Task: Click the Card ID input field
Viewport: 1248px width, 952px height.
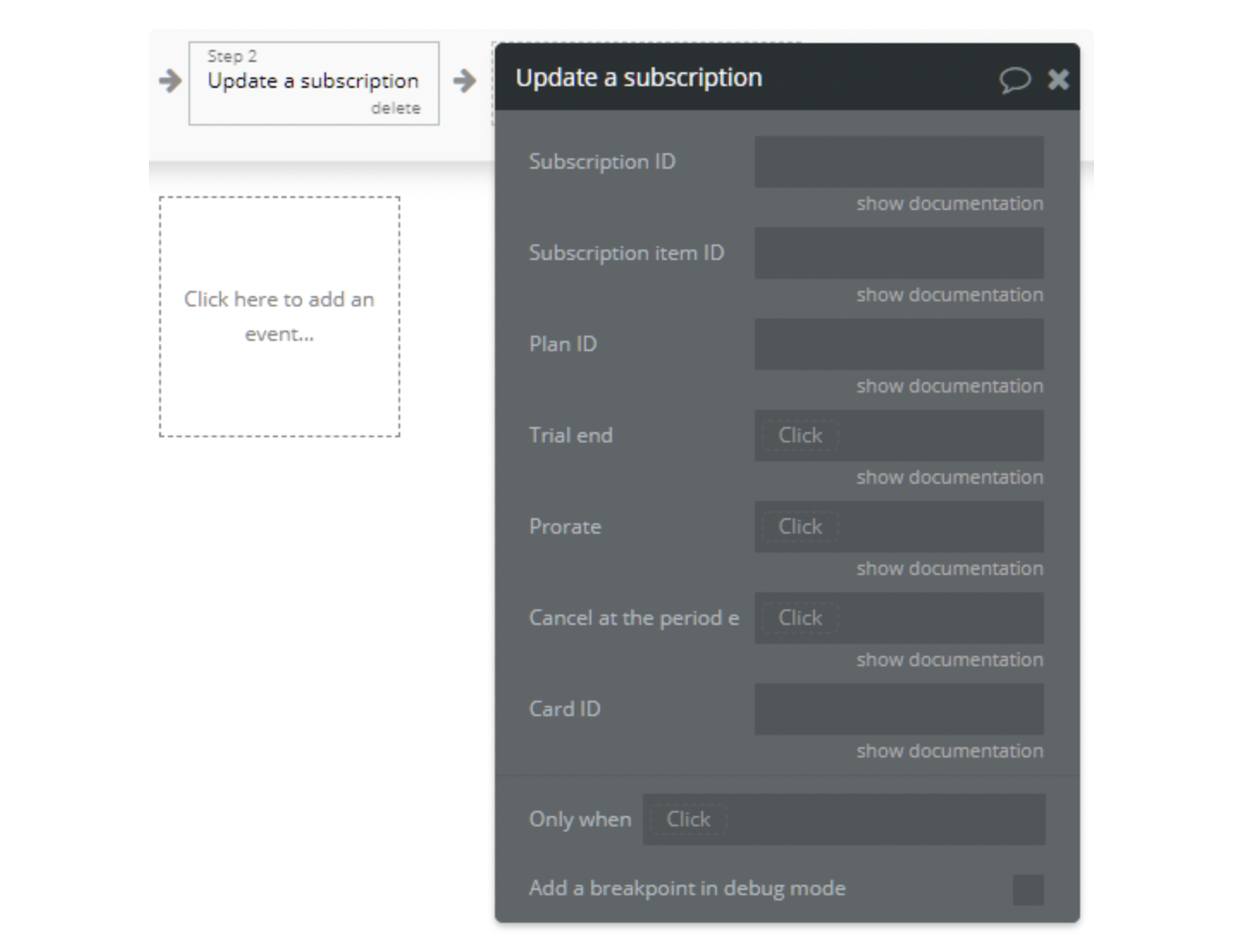Action: (899, 709)
